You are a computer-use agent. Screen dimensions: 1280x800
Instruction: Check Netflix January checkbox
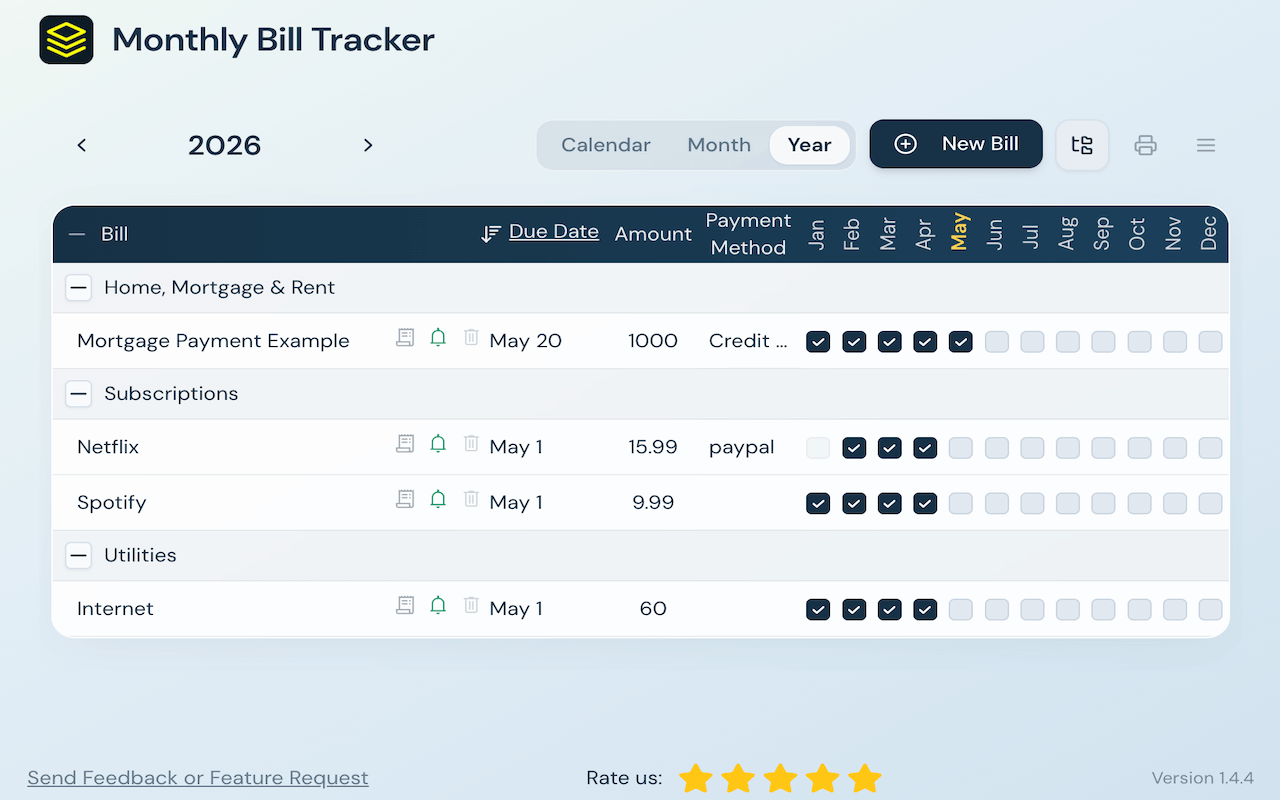[818, 448]
